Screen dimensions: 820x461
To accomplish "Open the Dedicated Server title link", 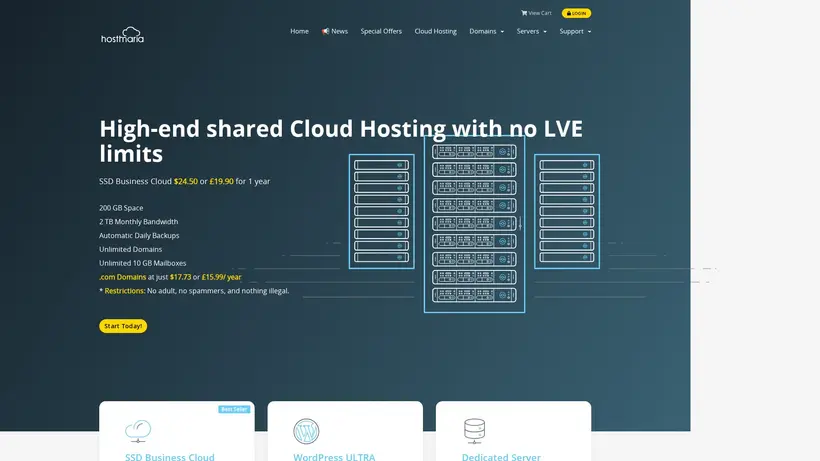I will (501, 457).
